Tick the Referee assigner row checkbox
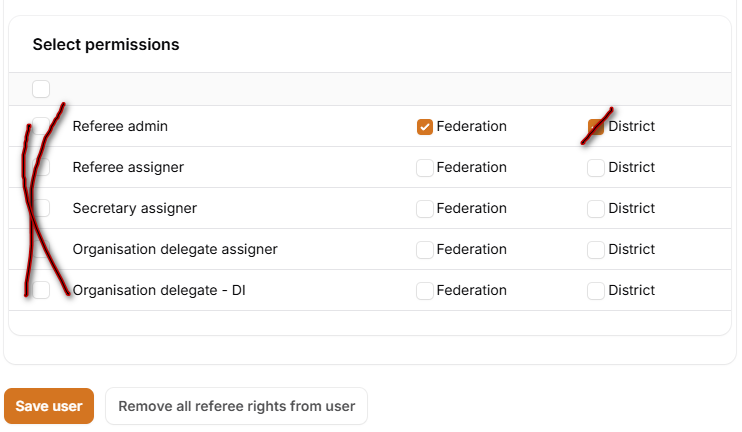This screenshot has width=742, height=432. [41, 167]
